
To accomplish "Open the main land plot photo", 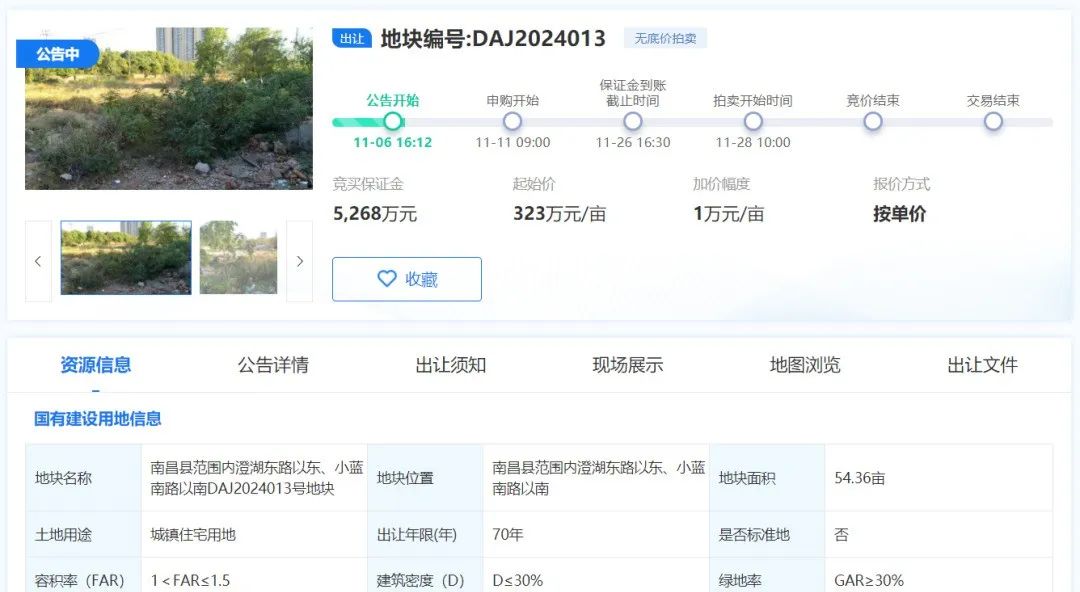I will pos(169,108).
